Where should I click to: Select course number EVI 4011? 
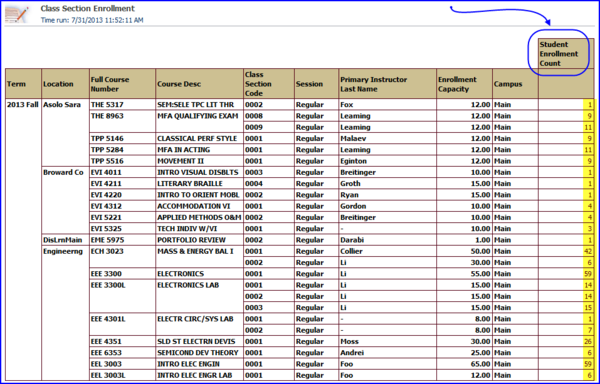(x=106, y=172)
